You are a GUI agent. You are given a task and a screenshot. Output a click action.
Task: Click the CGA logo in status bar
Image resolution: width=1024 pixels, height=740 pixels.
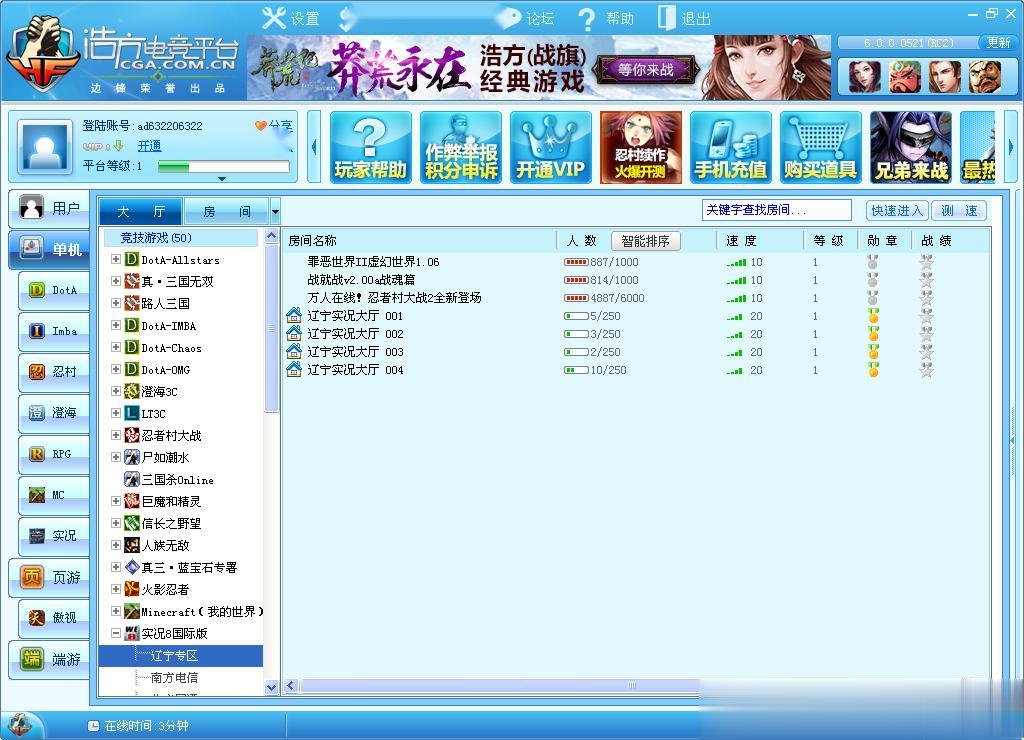pyautogui.click(x=20, y=724)
